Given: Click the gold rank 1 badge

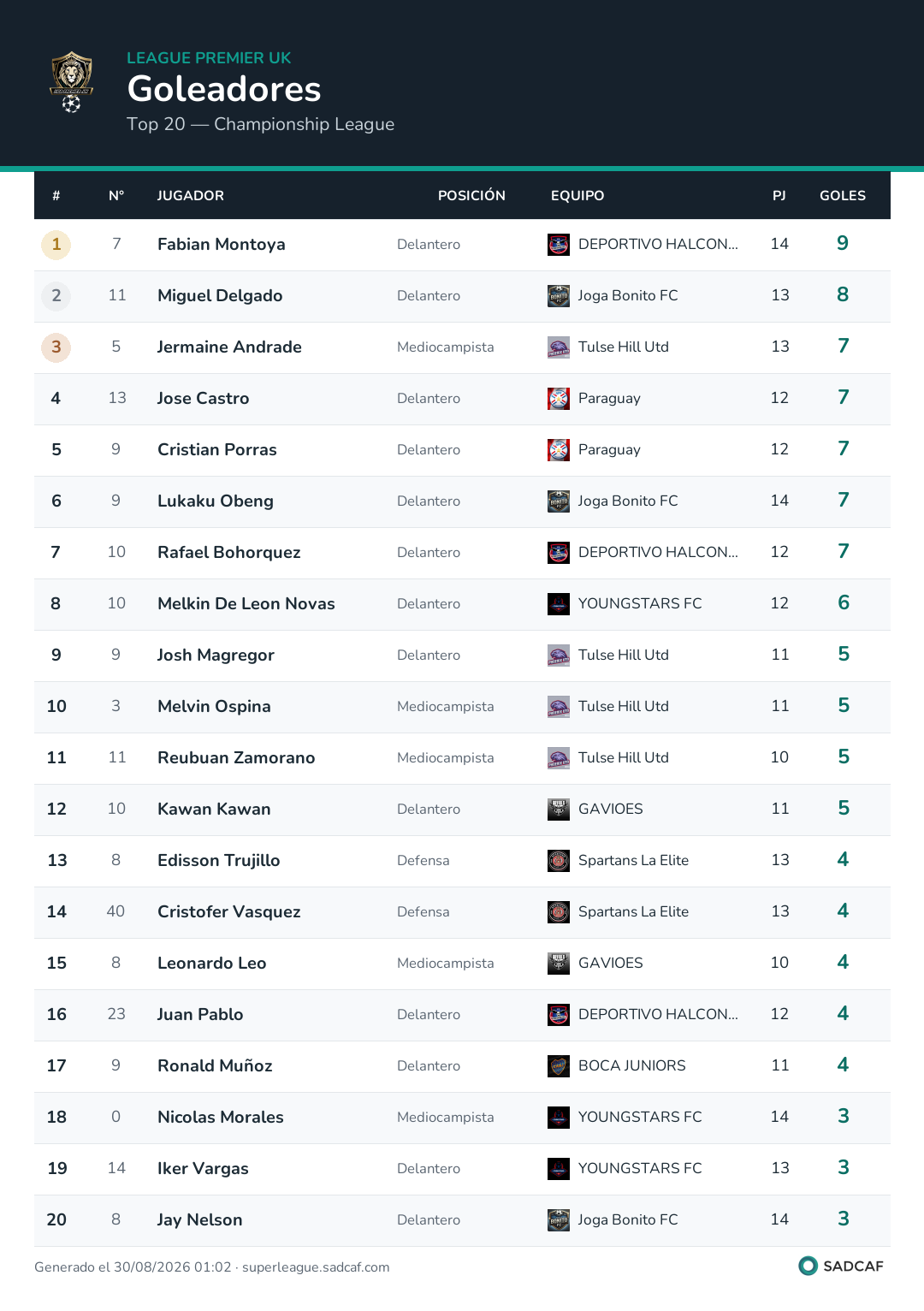Looking at the screenshot, I should pos(56,245).
